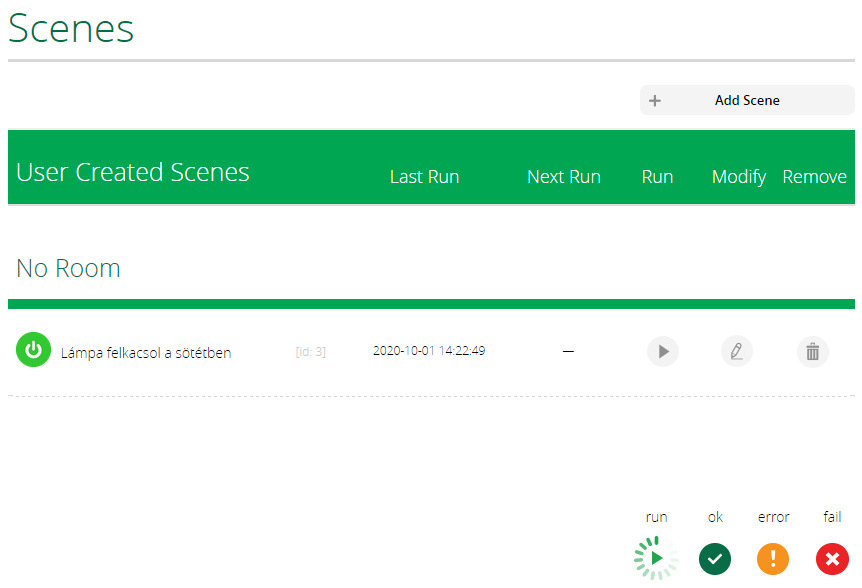Run the Lámpa felkacsol a sötétben scene
862x588 pixels.
[662, 351]
